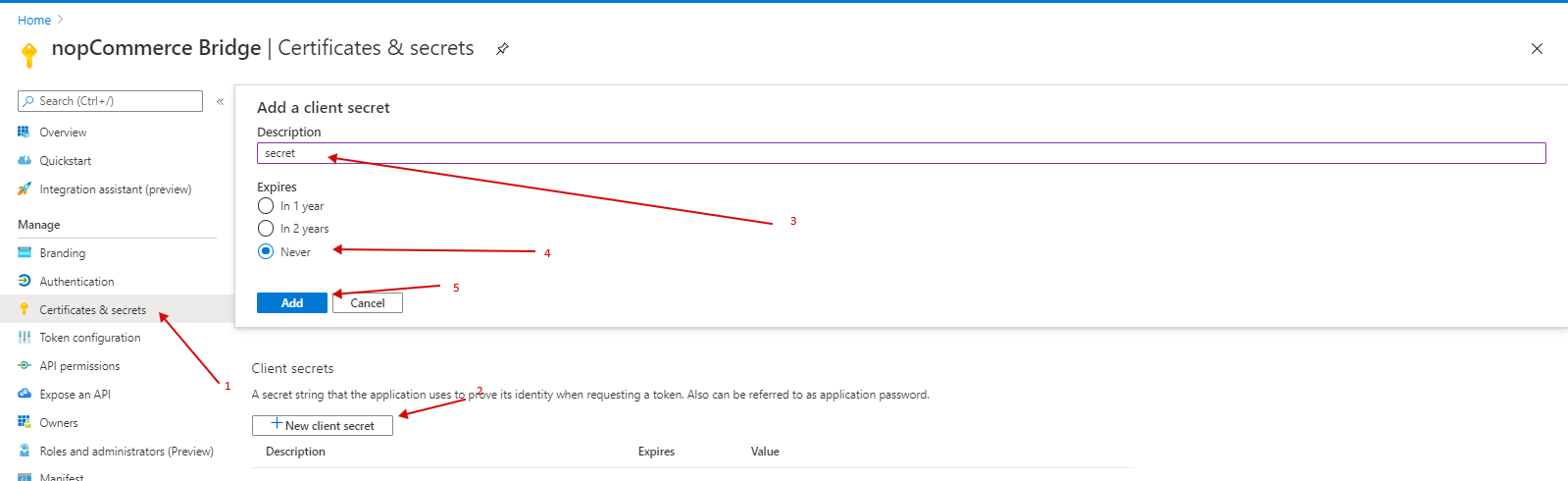Viewport: 1568px width, 481px height.
Task: Click the API permissions icon
Action: click(24, 365)
